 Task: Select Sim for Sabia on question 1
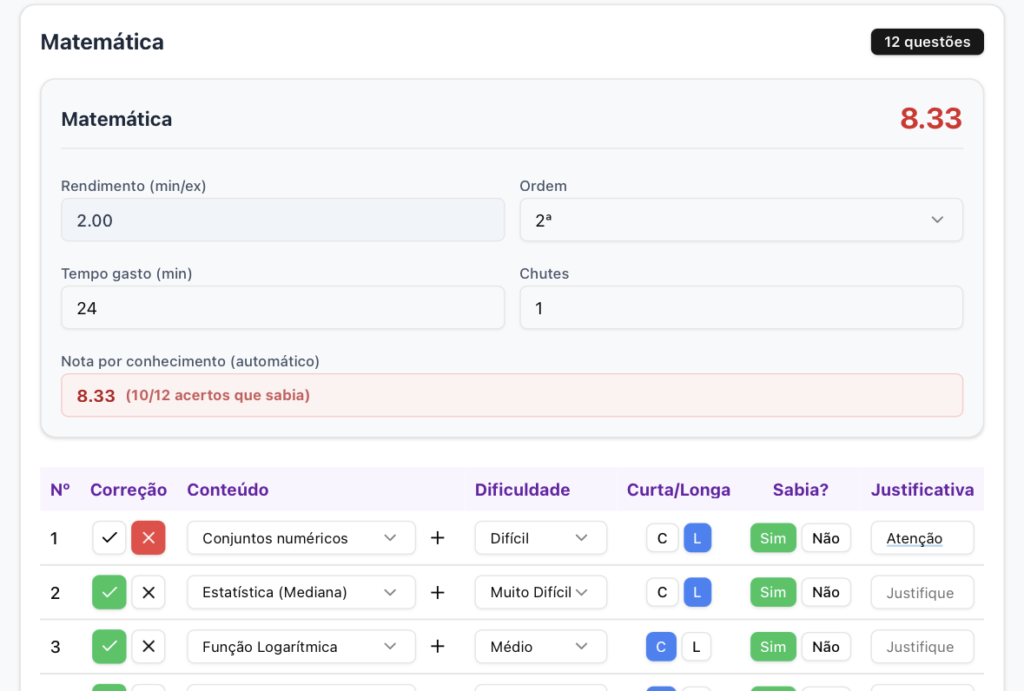click(773, 538)
